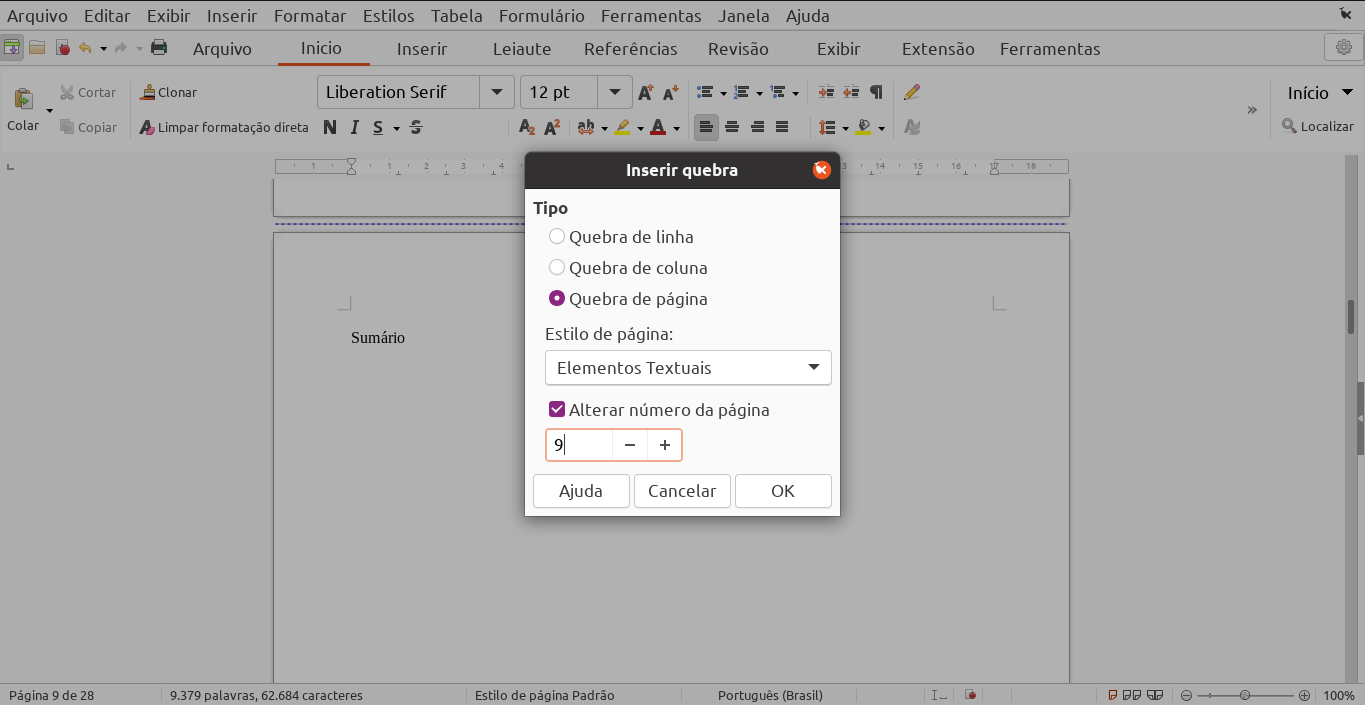Image resolution: width=1365 pixels, height=705 pixels.
Task: Click the Colar paste icon
Action: tap(23, 98)
